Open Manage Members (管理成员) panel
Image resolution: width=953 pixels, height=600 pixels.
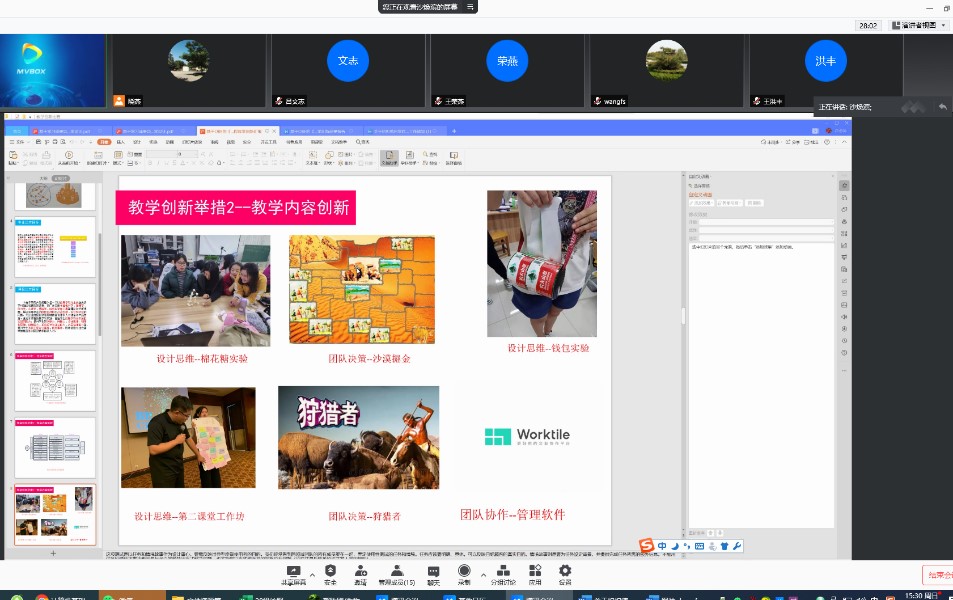tap(397, 572)
